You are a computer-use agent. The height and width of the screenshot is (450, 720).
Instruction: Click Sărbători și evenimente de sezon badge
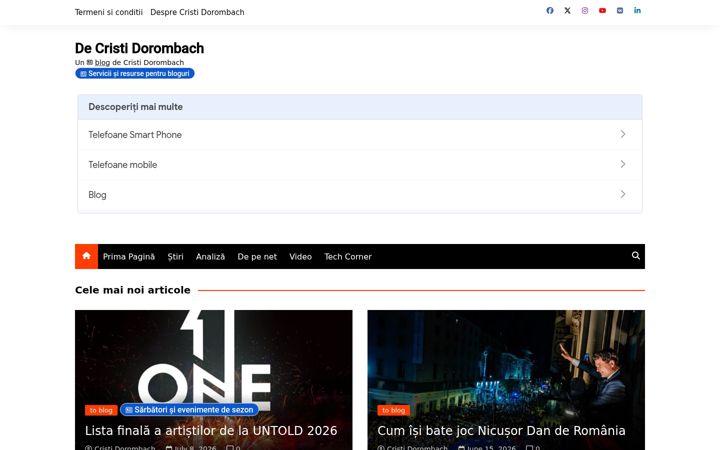189,410
